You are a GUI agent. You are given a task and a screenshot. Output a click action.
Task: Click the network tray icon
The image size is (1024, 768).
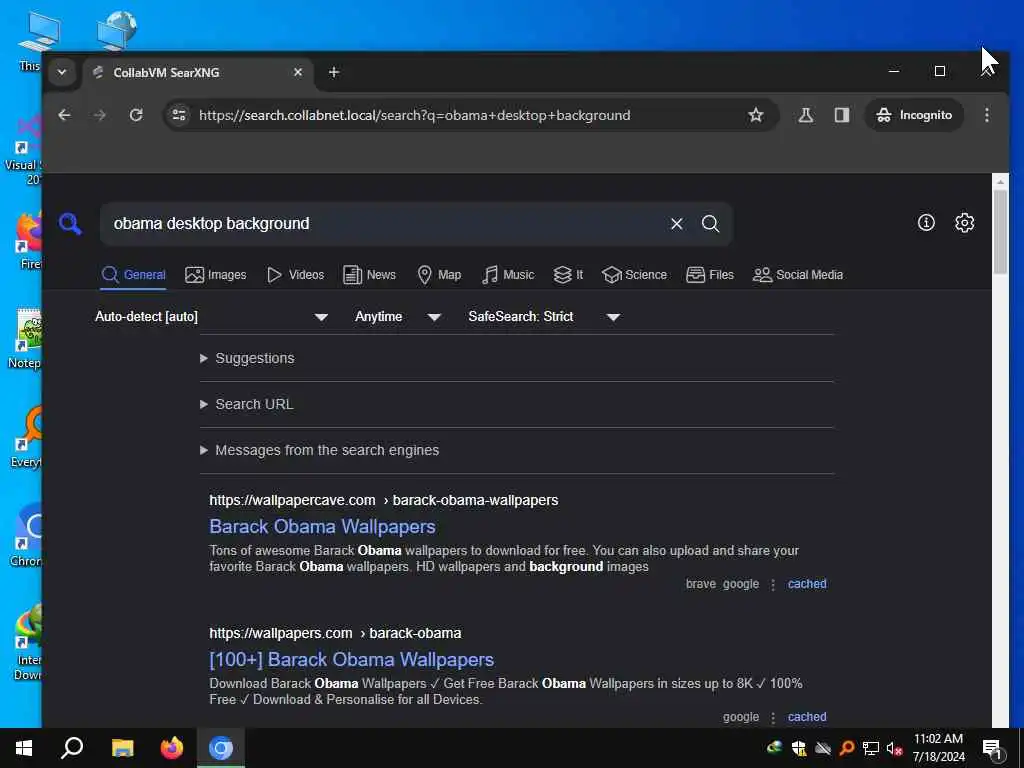pos(870,748)
